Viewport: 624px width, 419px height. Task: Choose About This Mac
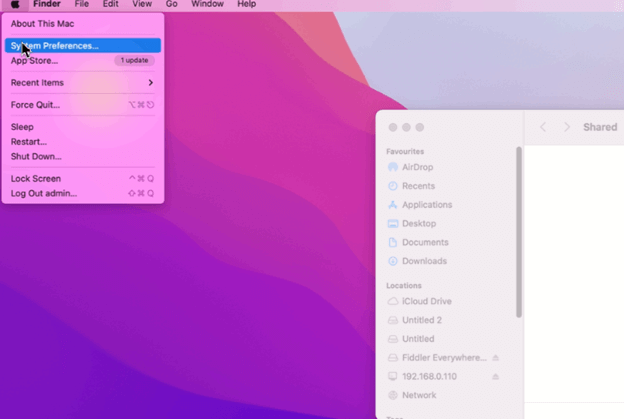click(x=83, y=24)
